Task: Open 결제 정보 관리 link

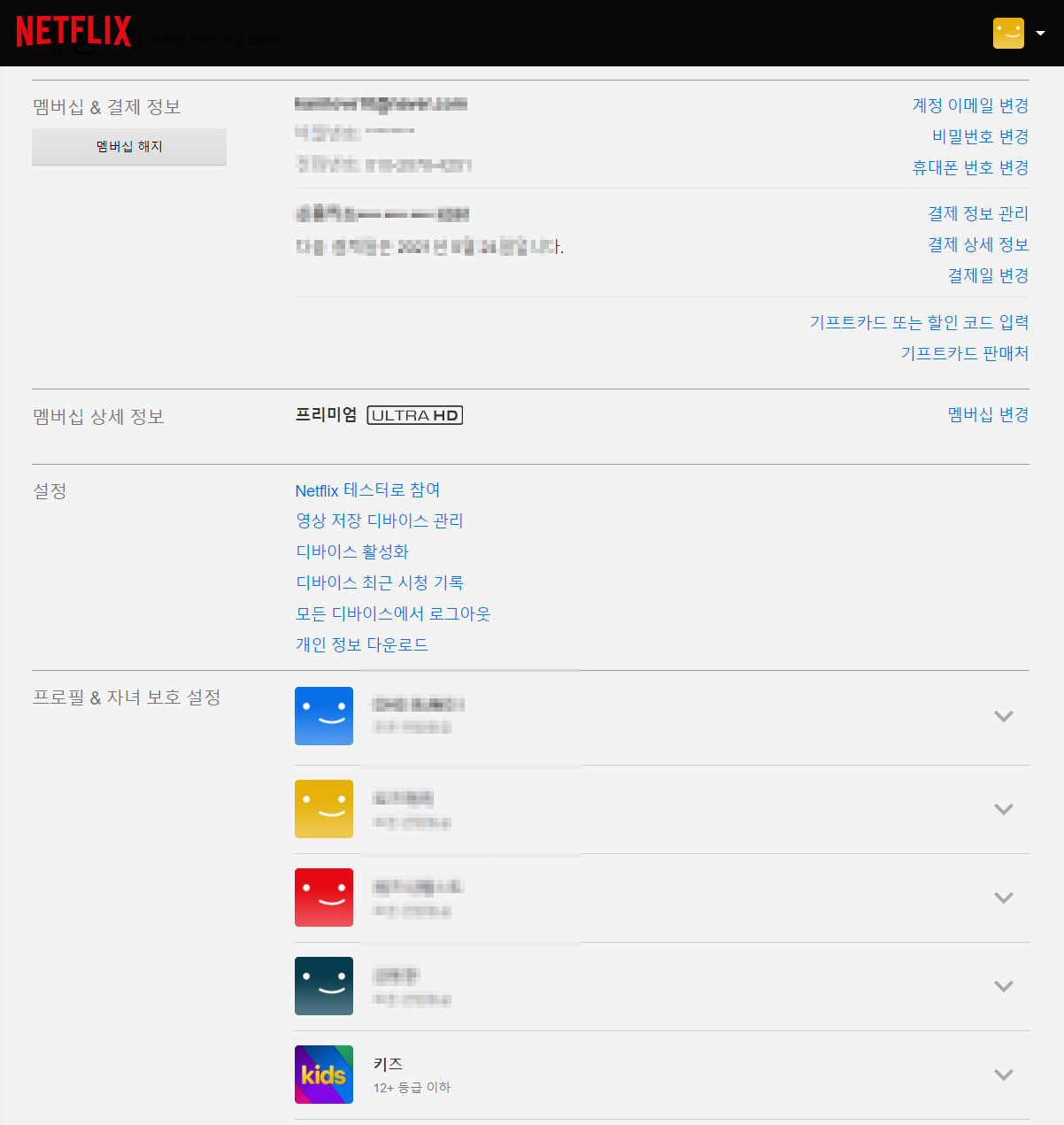Action: point(978,213)
